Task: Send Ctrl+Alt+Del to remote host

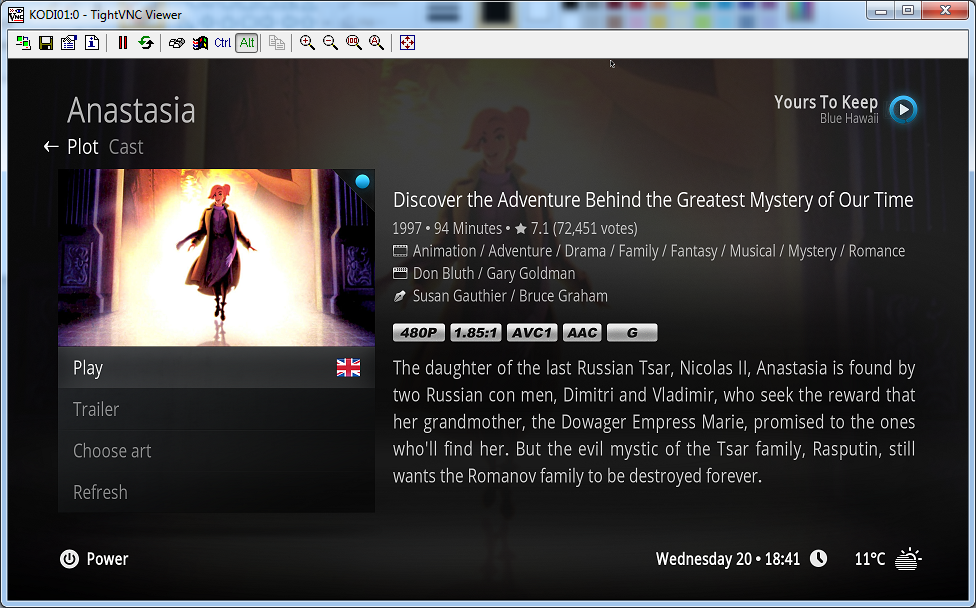Action: click(177, 43)
